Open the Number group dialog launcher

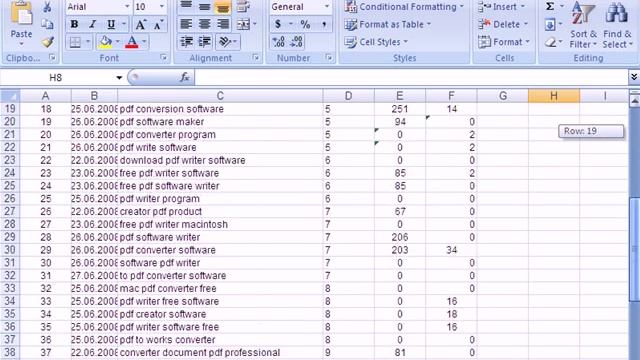coord(329,58)
